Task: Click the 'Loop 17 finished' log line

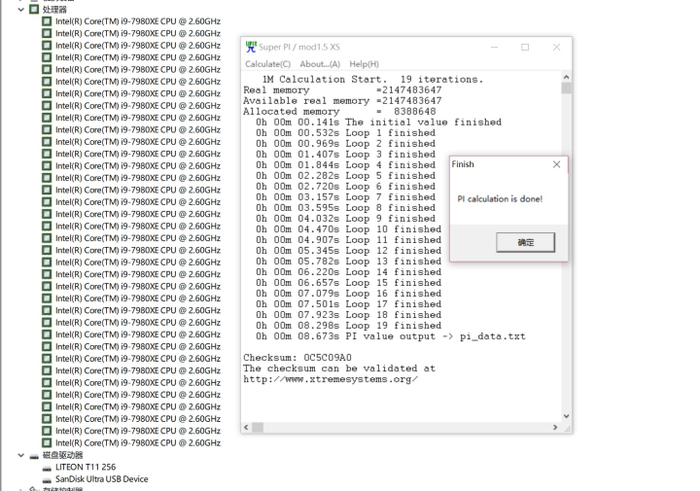Action: (x=349, y=304)
